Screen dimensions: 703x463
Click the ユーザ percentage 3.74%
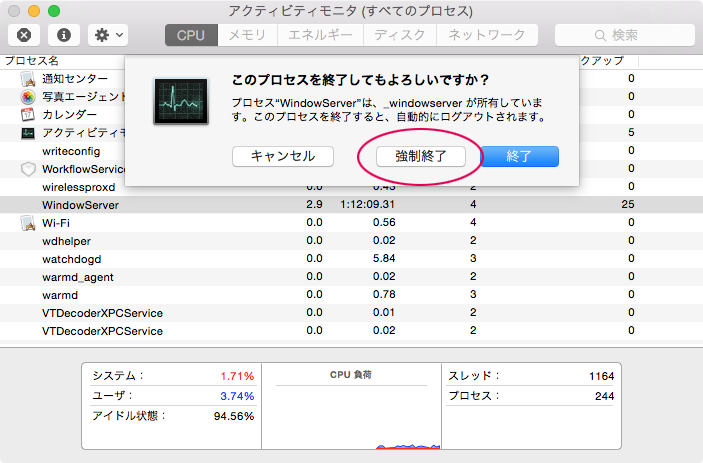(x=237, y=396)
